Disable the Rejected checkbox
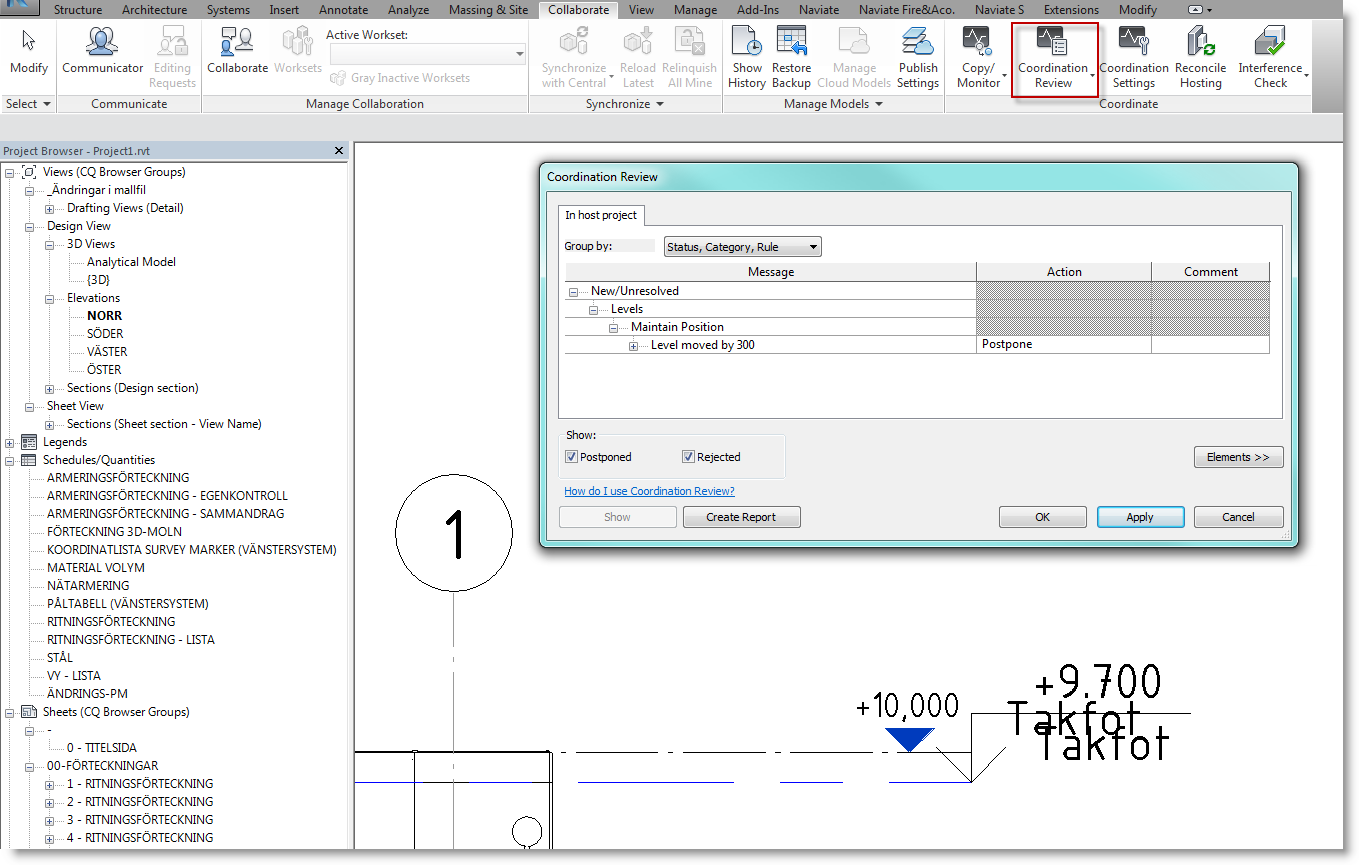 coord(687,456)
